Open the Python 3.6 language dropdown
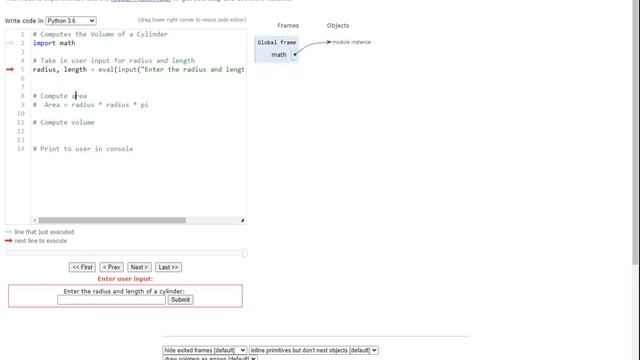640x360 pixels. click(71, 21)
